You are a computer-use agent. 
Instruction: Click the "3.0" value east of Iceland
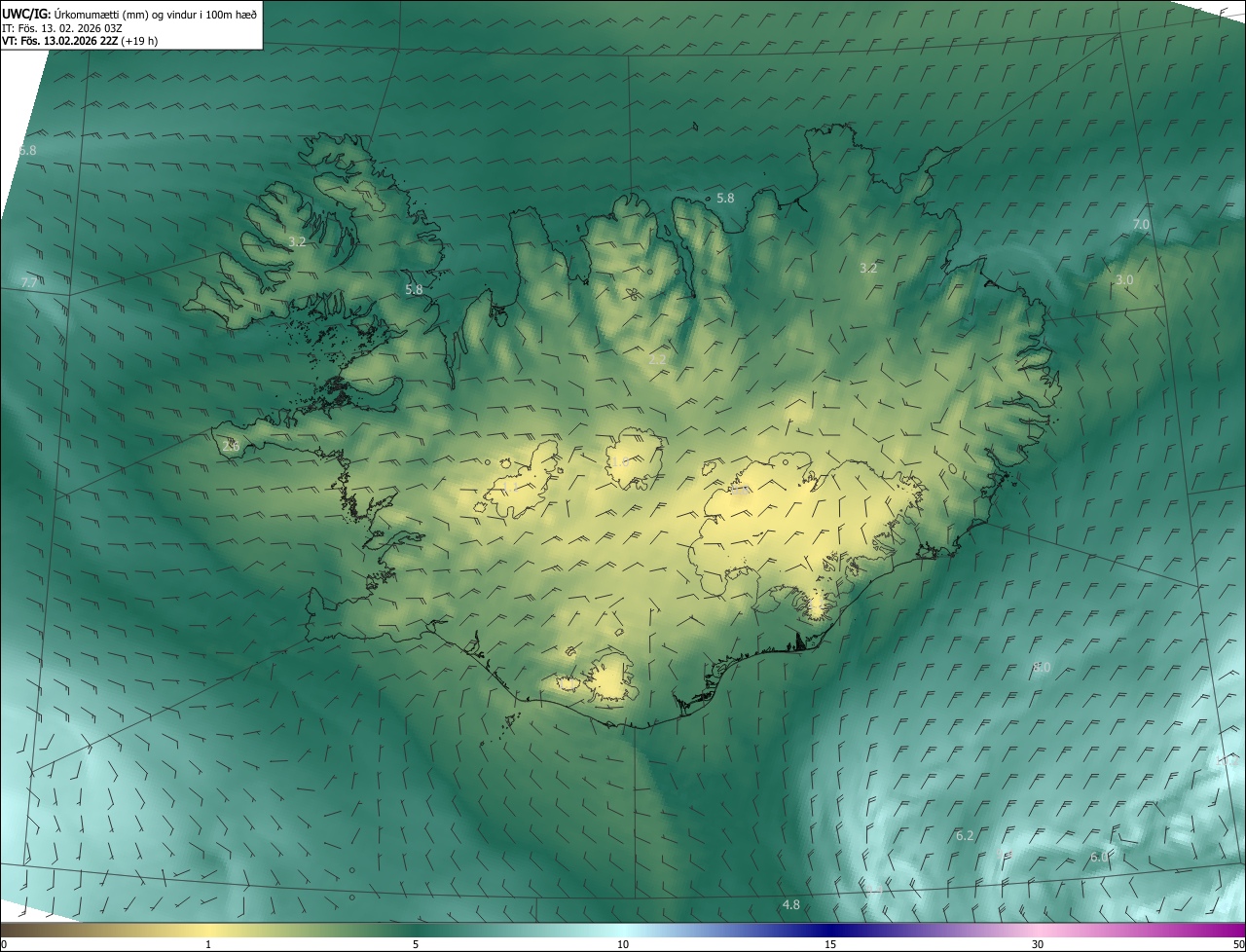[x=1124, y=279]
